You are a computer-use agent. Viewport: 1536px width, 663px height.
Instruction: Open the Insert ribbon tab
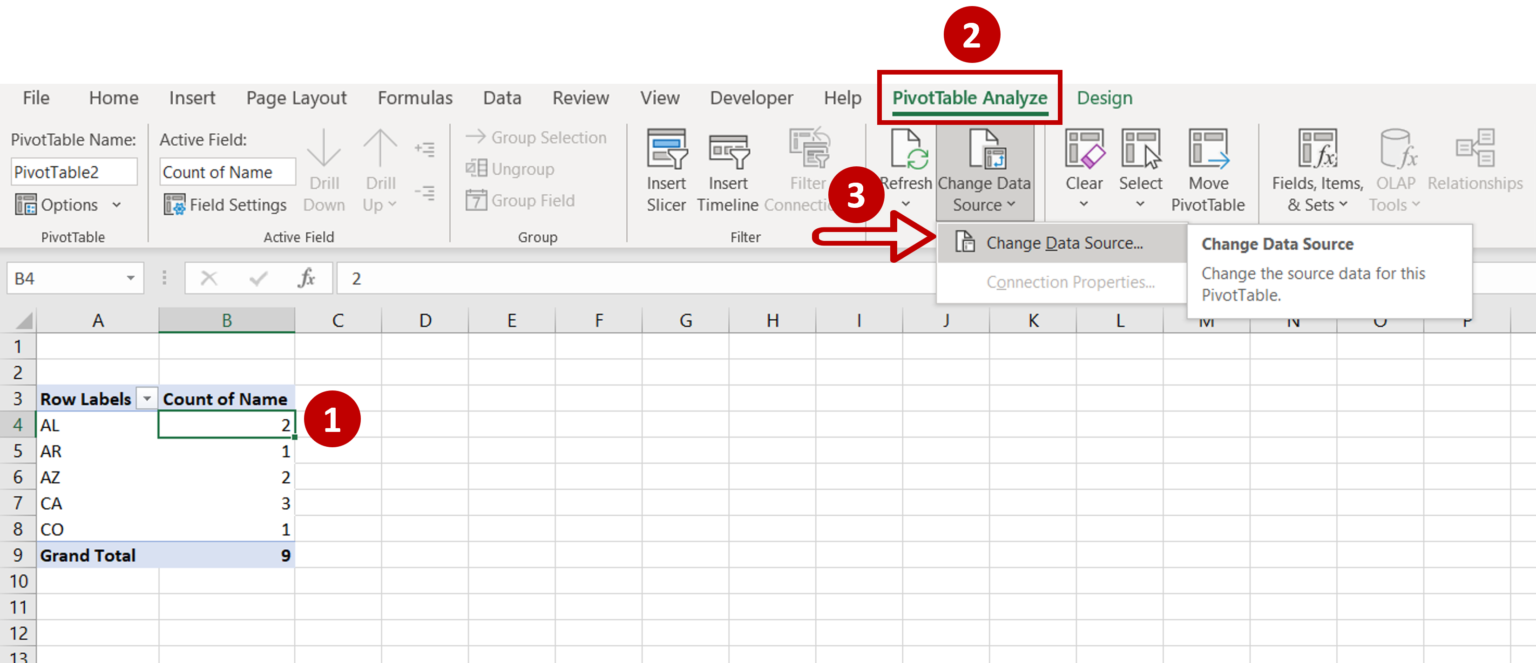(x=192, y=98)
